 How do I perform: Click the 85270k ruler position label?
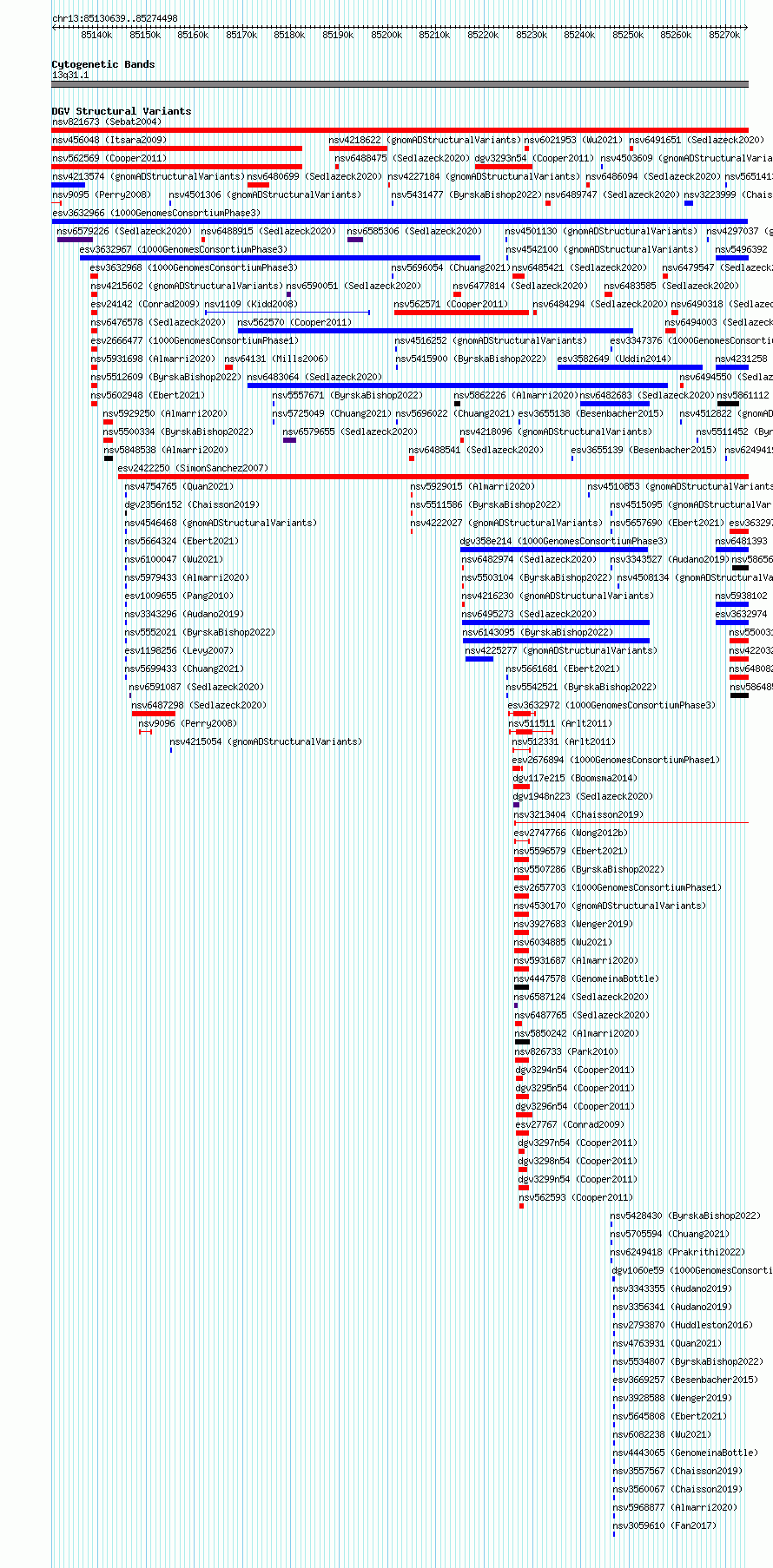[724, 35]
